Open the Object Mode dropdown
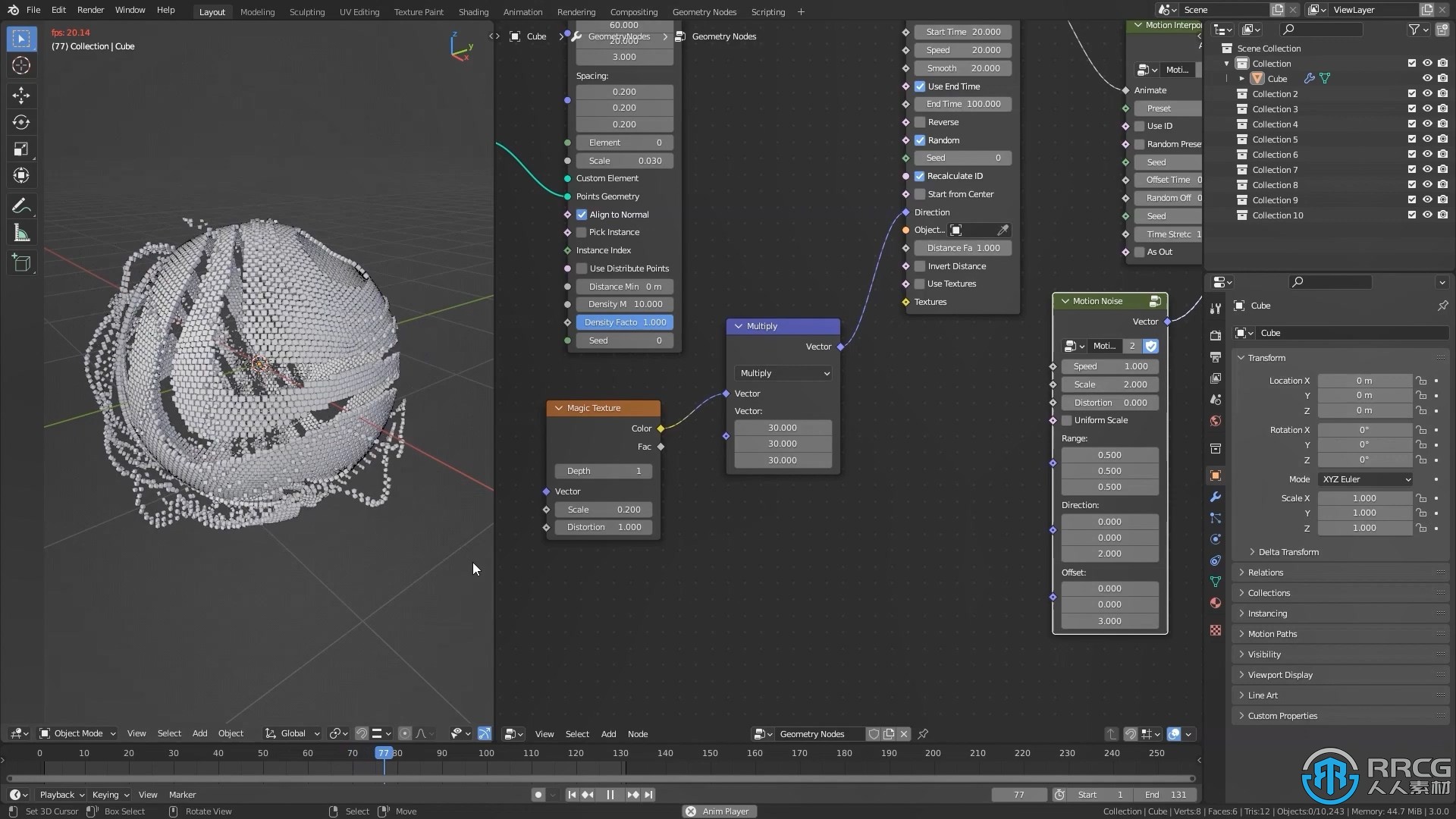 77,733
